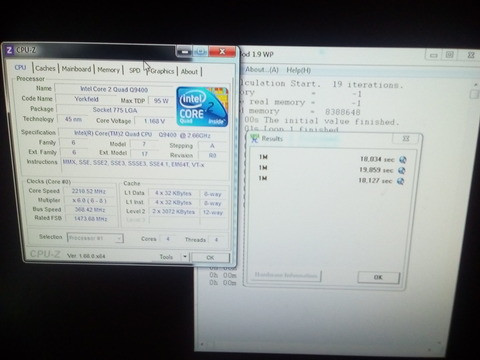Click the Specification field text
This screenshot has width=480, height=360.
(142, 134)
